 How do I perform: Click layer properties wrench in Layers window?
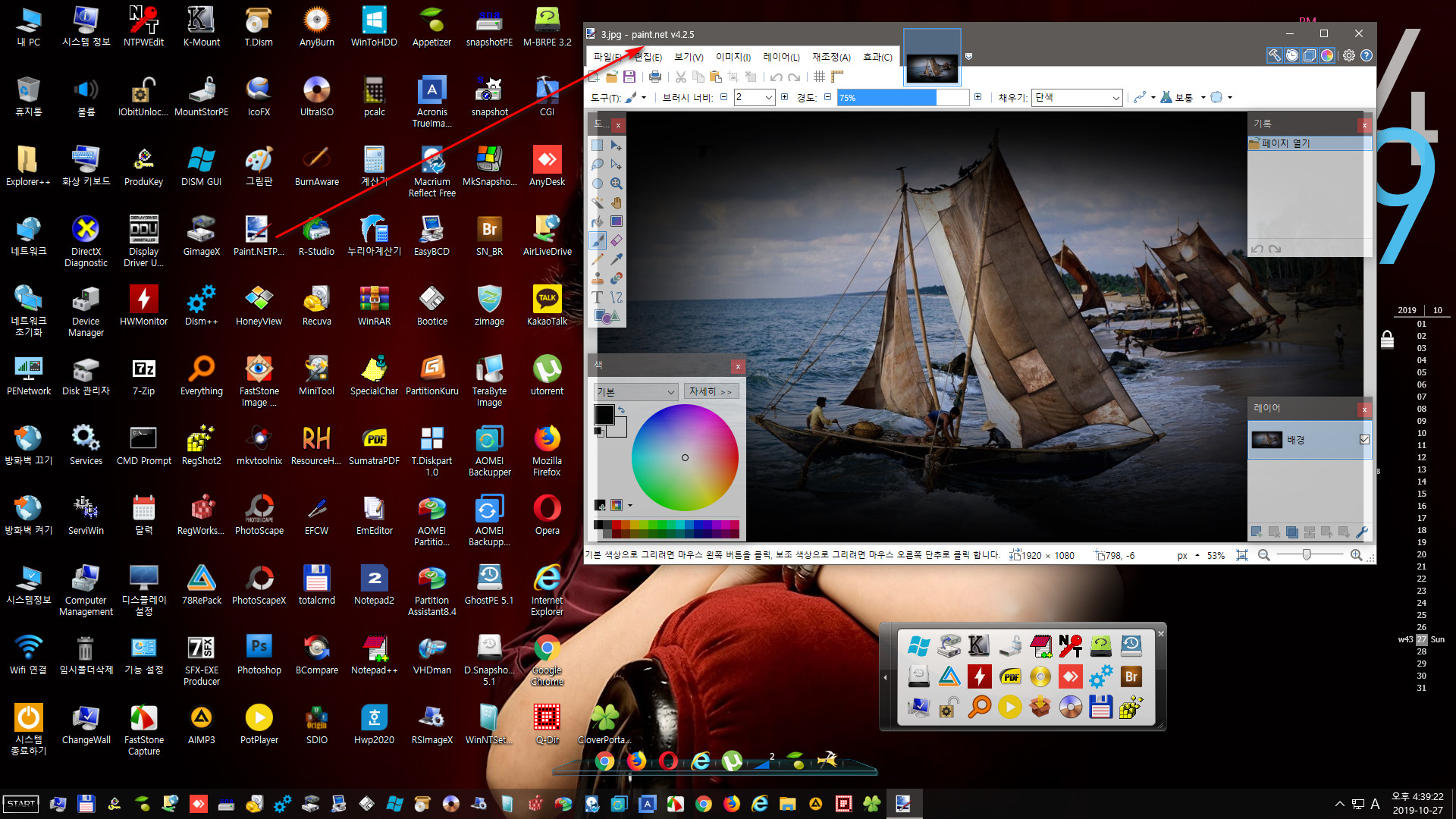[1362, 532]
